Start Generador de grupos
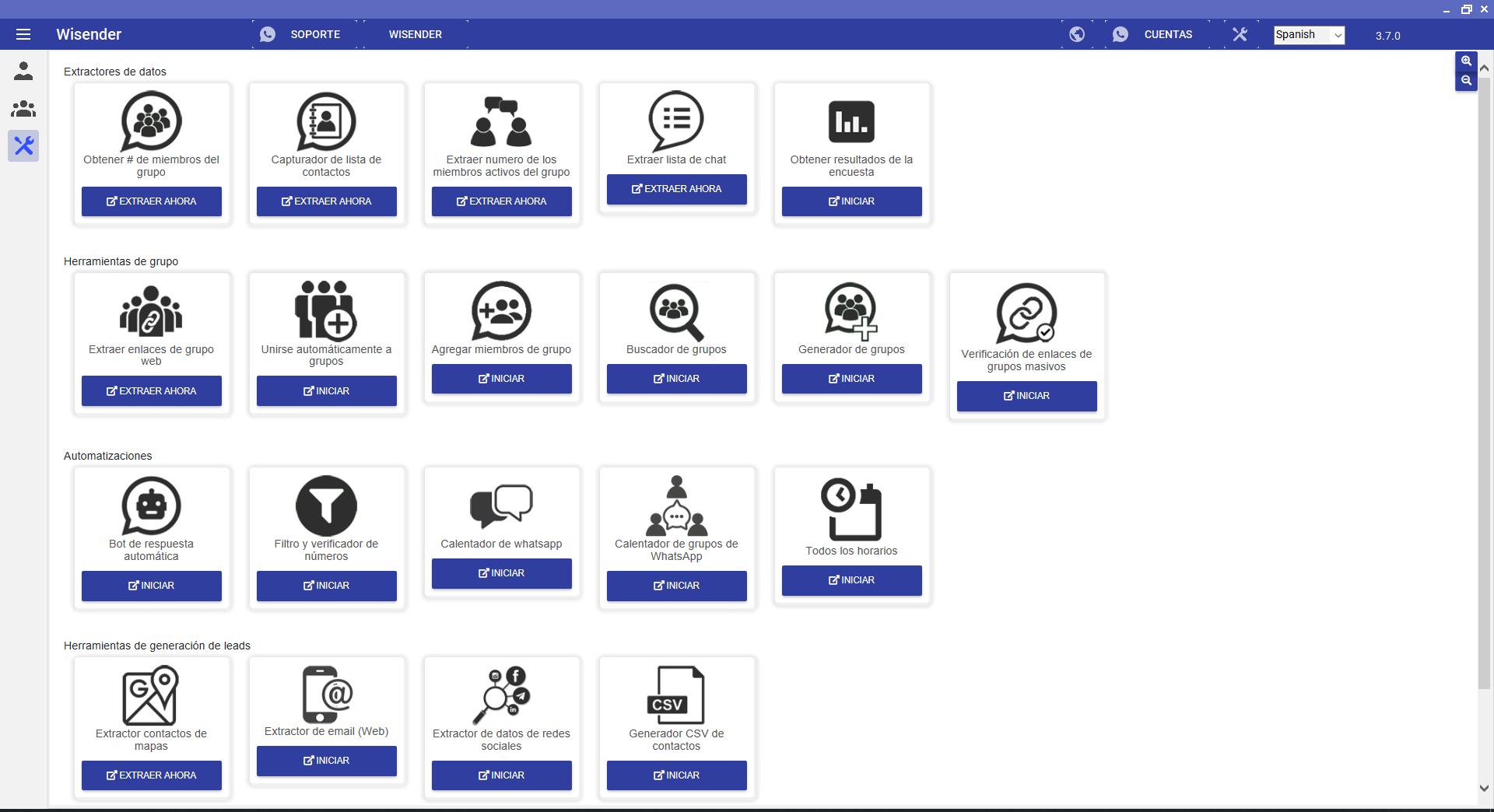Viewport: 1494px width, 812px height. (x=852, y=379)
